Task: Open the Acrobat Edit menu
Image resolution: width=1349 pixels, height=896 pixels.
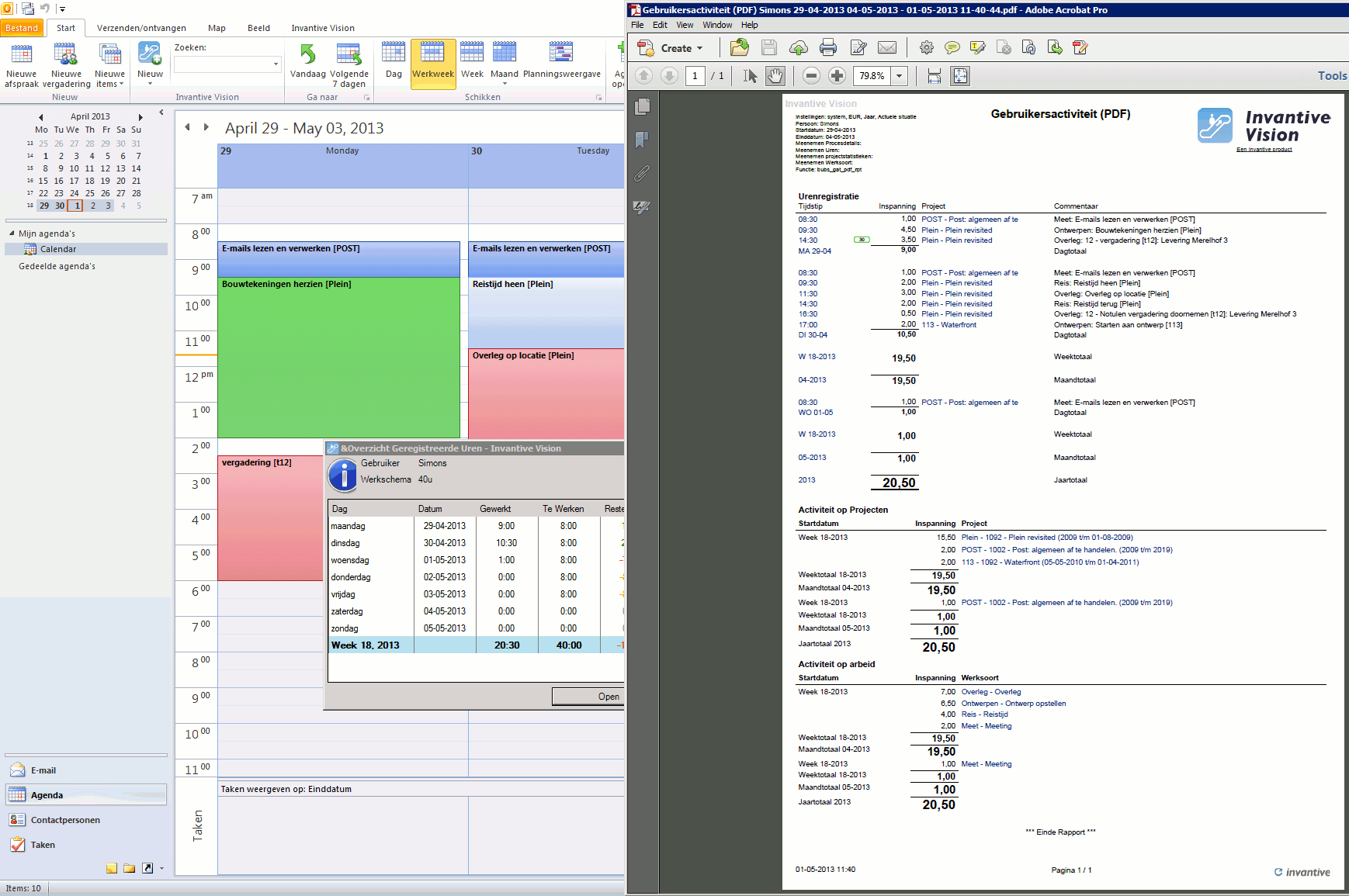Action: 661,25
